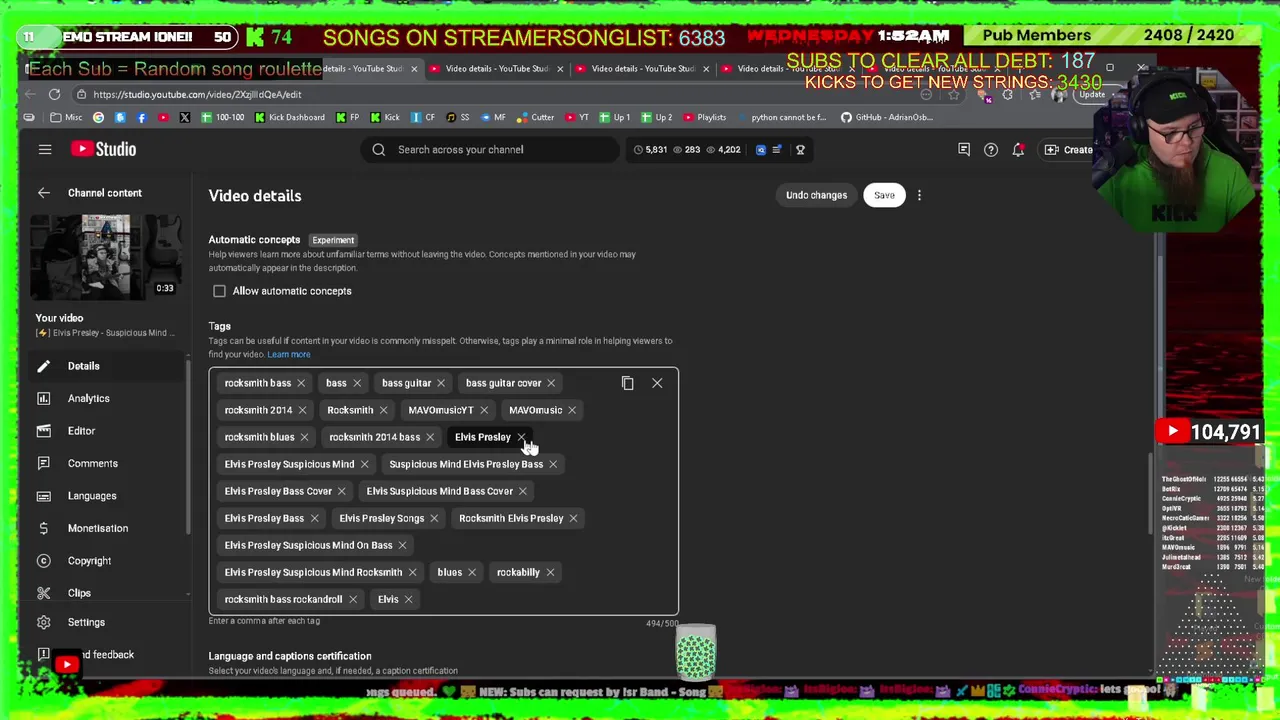The image size is (1280, 720).
Task: Remove the 'rocksmith blues' tag
Action: (x=304, y=437)
